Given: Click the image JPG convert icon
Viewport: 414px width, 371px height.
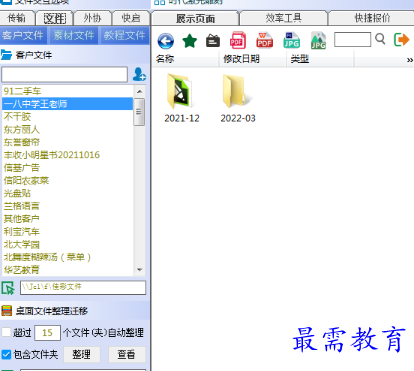Looking at the screenshot, I should coord(318,40).
